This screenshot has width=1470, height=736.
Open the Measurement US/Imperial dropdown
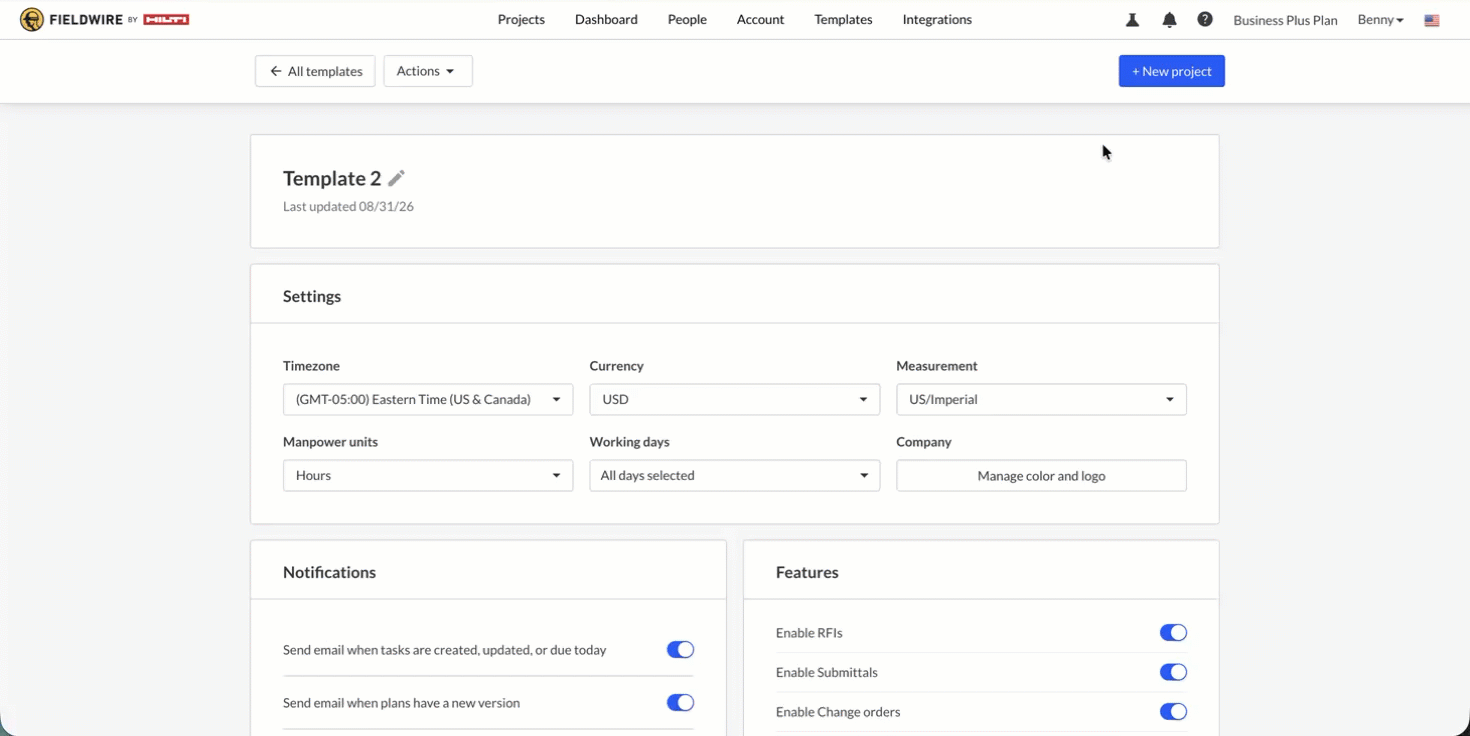(x=1041, y=399)
